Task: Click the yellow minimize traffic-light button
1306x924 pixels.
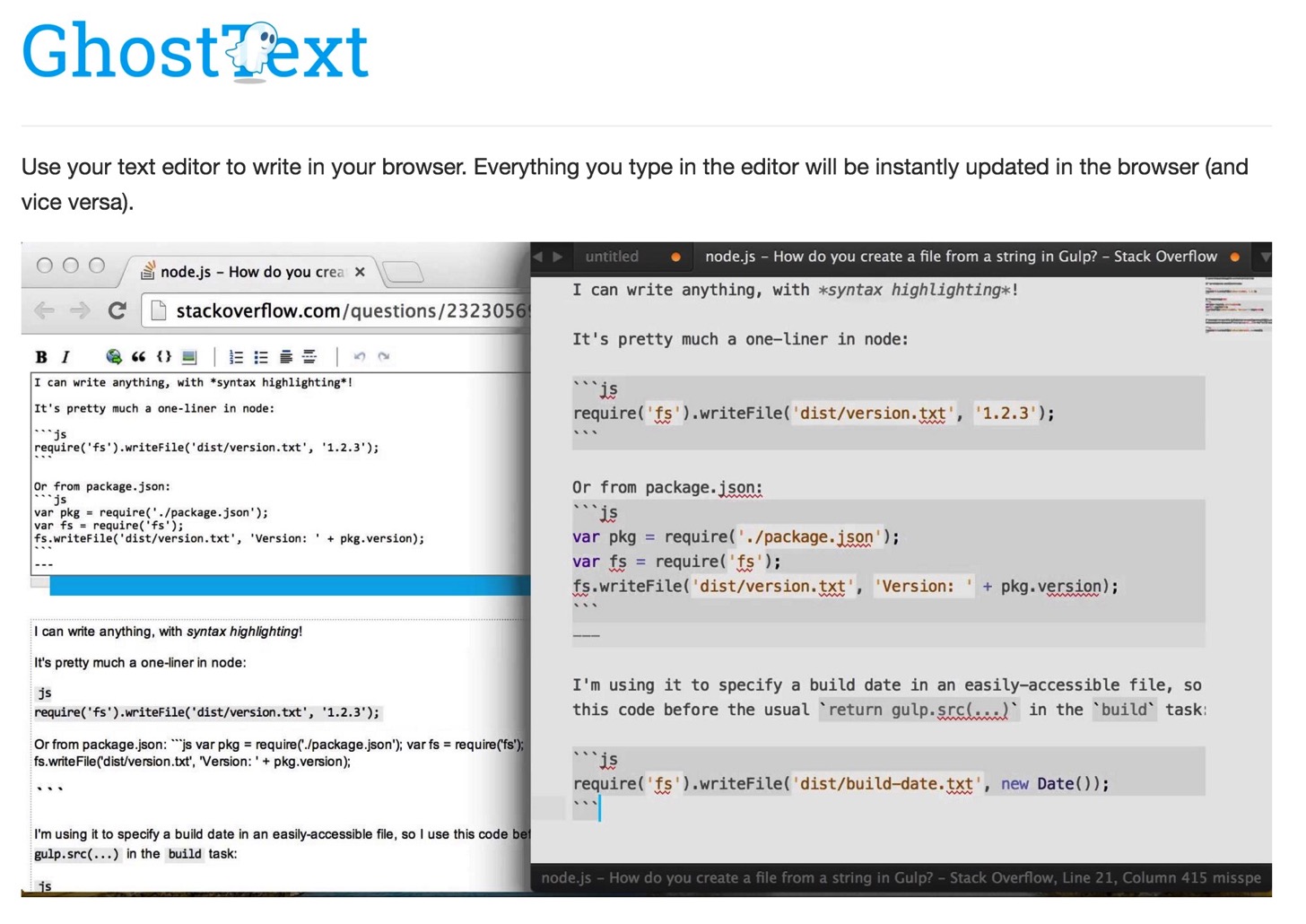Action: tap(71, 266)
